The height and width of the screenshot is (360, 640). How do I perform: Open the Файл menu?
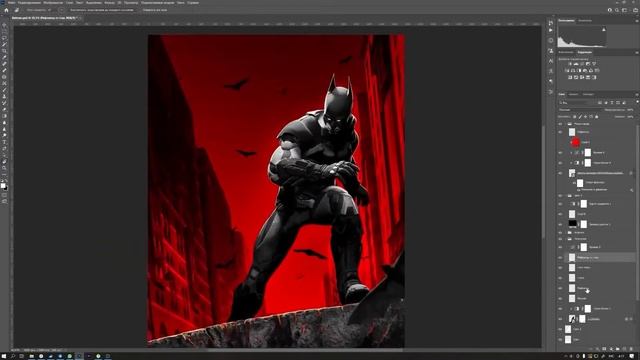pyautogui.click(x=11, y=2)
